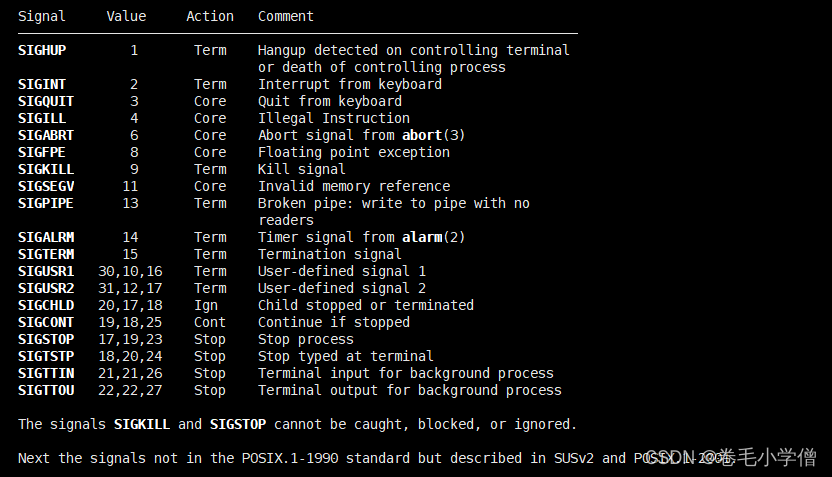Select the SIGINT row label
Viewport: 832px width, 477px height.
42,84
